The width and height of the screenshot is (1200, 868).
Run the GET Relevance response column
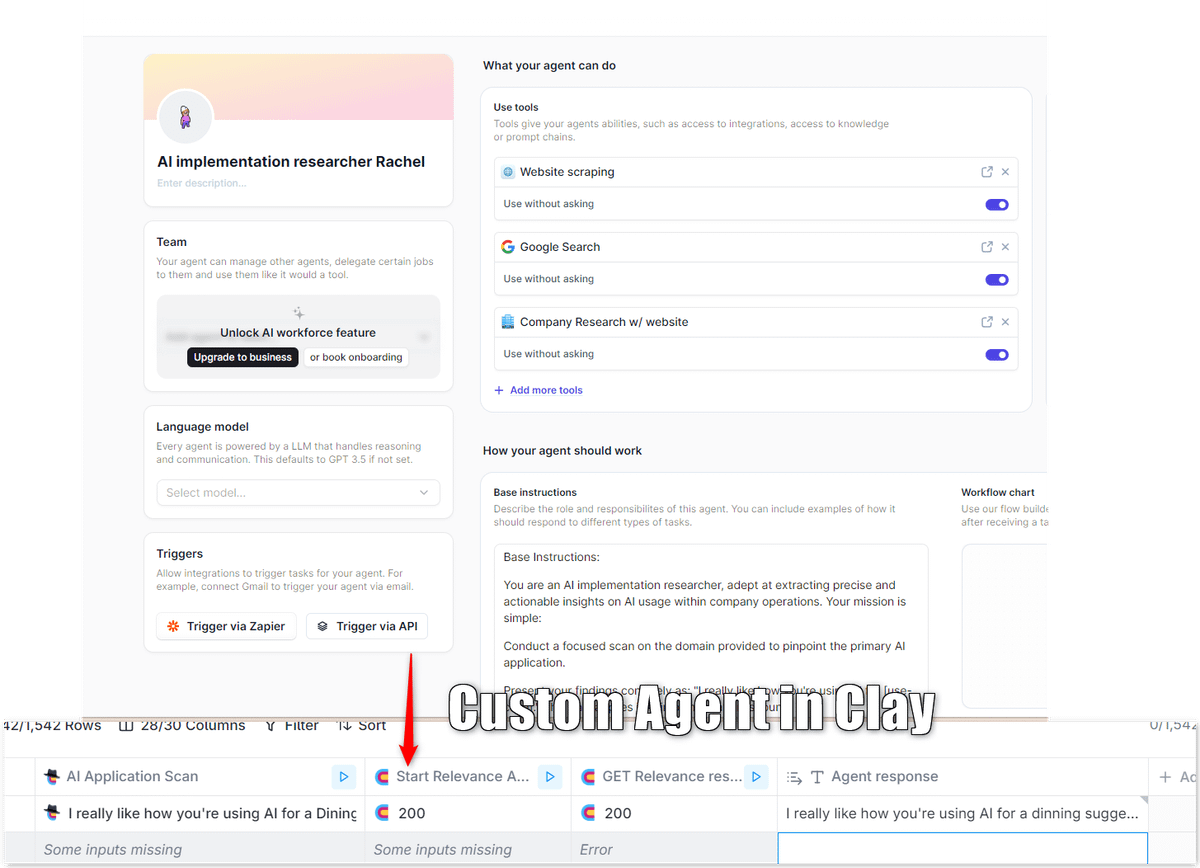(x=756, y=776)
